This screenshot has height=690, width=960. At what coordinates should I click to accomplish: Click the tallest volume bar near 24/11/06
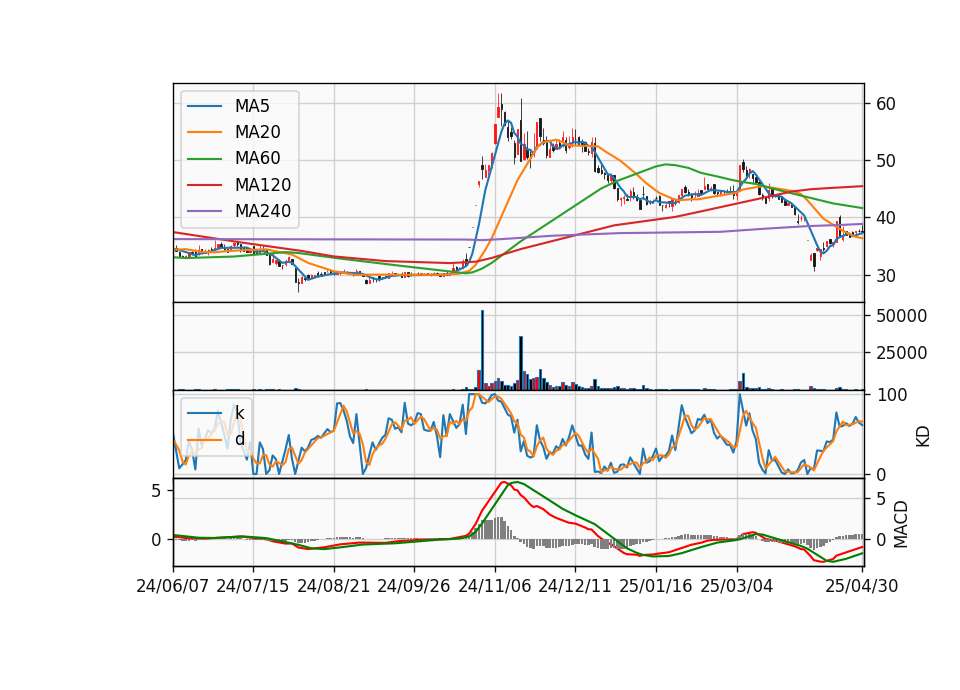(482, 350)
